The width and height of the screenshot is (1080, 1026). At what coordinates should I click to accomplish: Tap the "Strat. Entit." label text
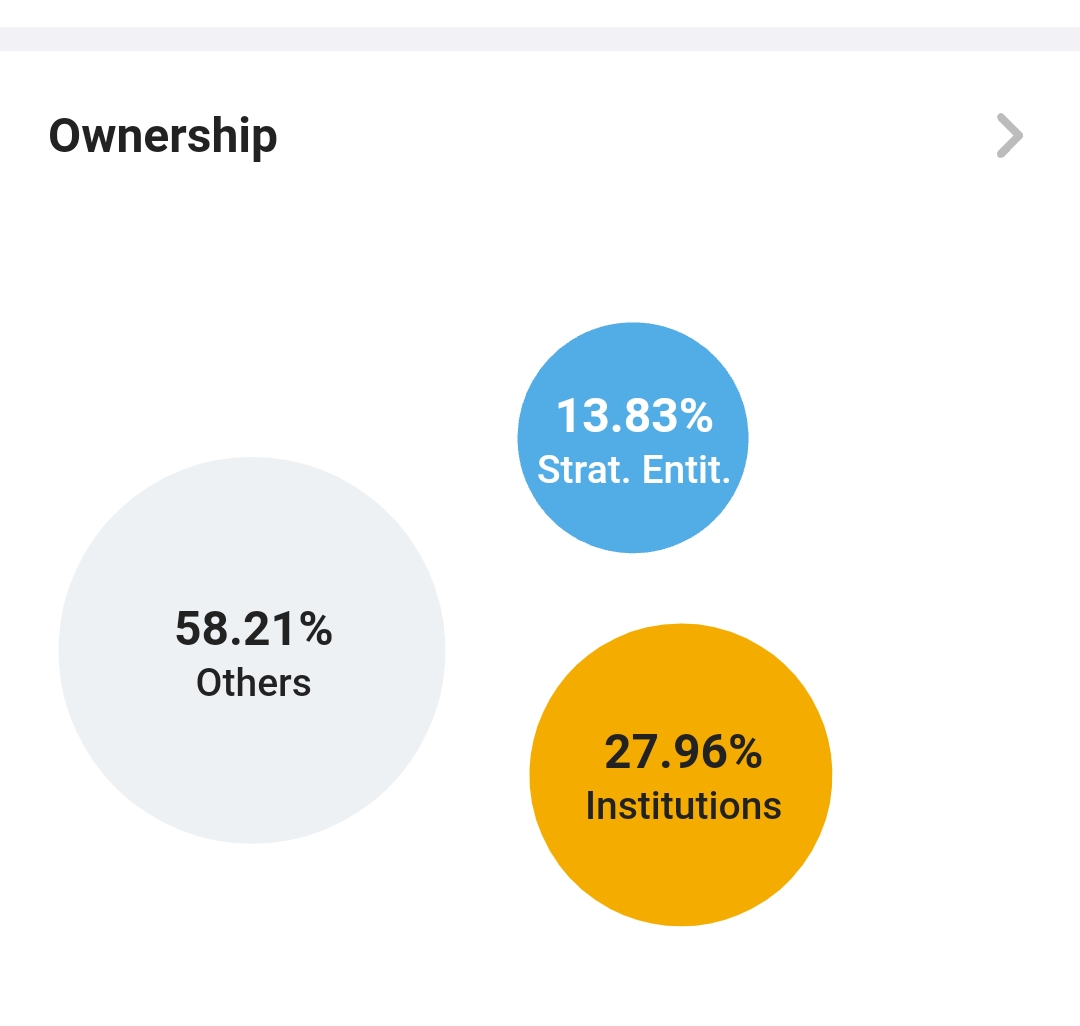pos(634,469)
